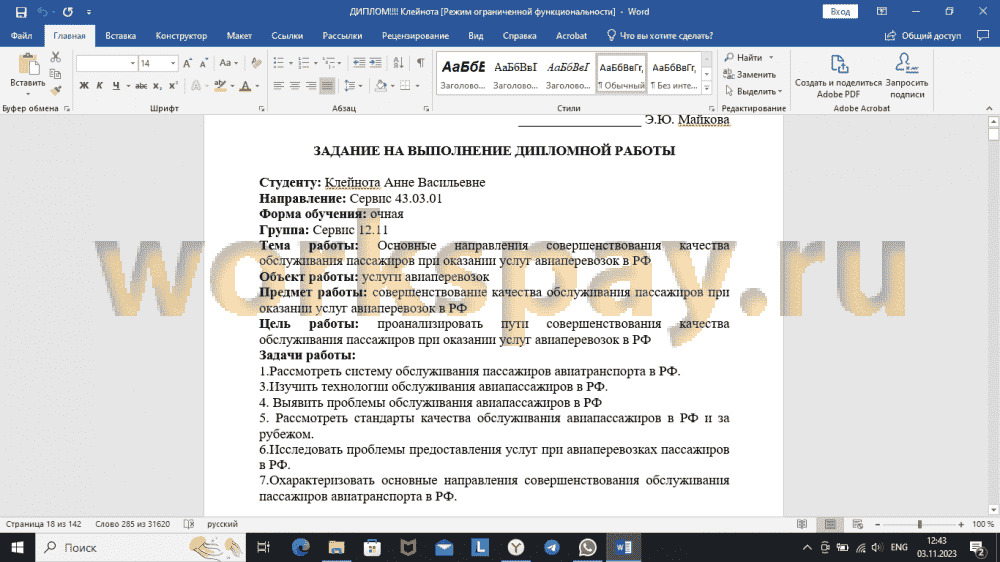Request signatures via Adobe Acrobat
This screenshot has height=562, width=1000.
point(907,76)
